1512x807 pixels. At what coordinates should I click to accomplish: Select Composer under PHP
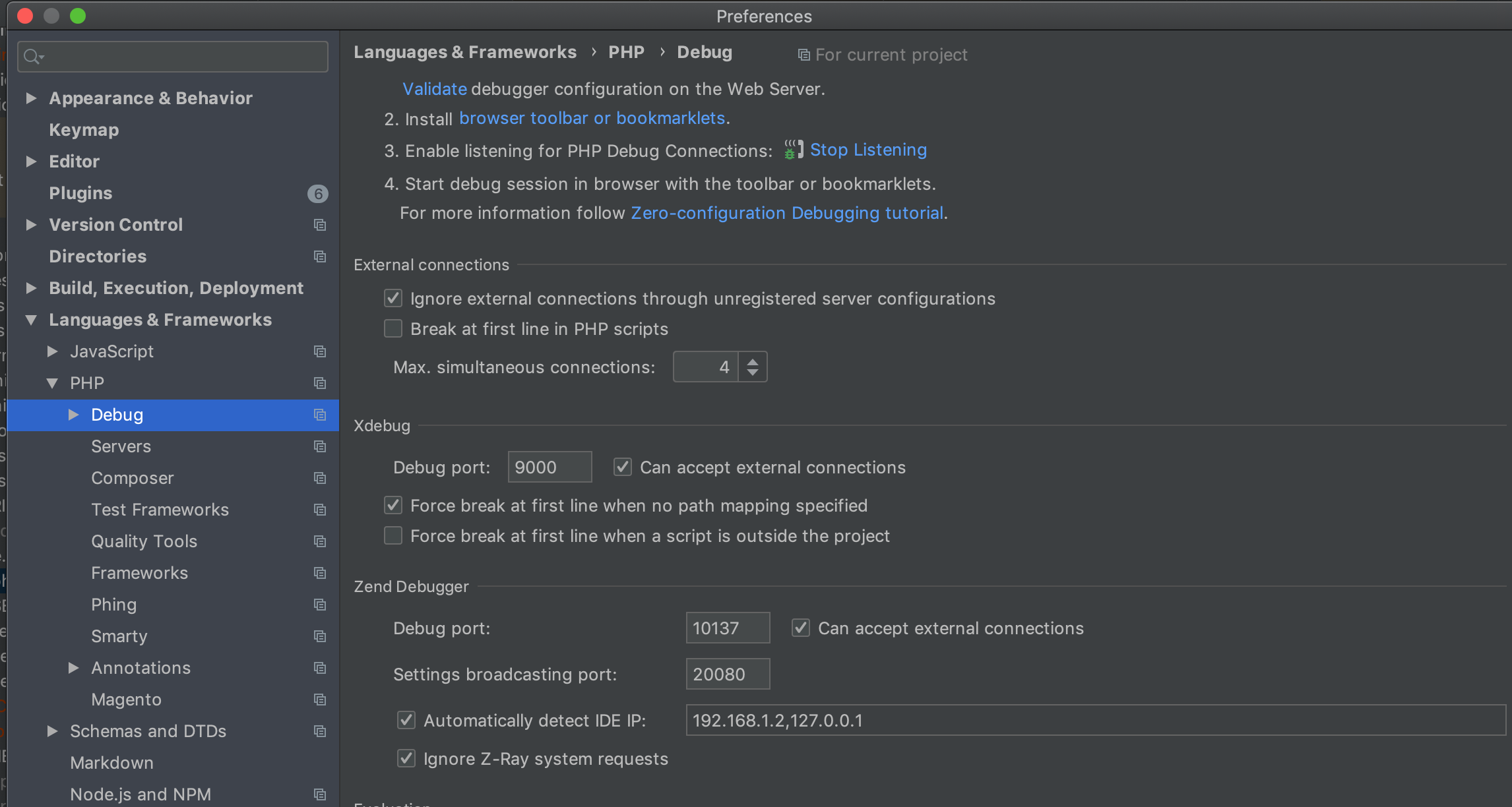pos(133,478)
